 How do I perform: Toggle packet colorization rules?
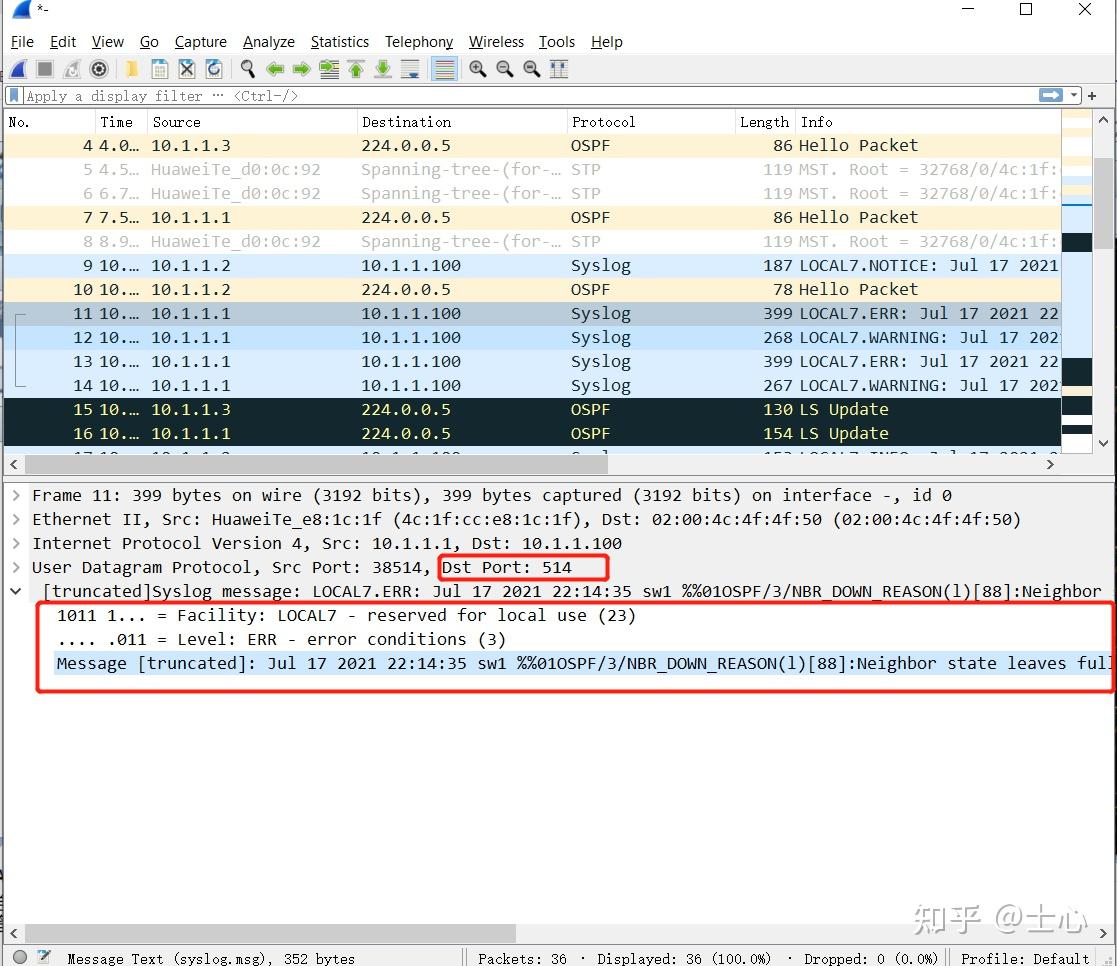coord(444,69)
